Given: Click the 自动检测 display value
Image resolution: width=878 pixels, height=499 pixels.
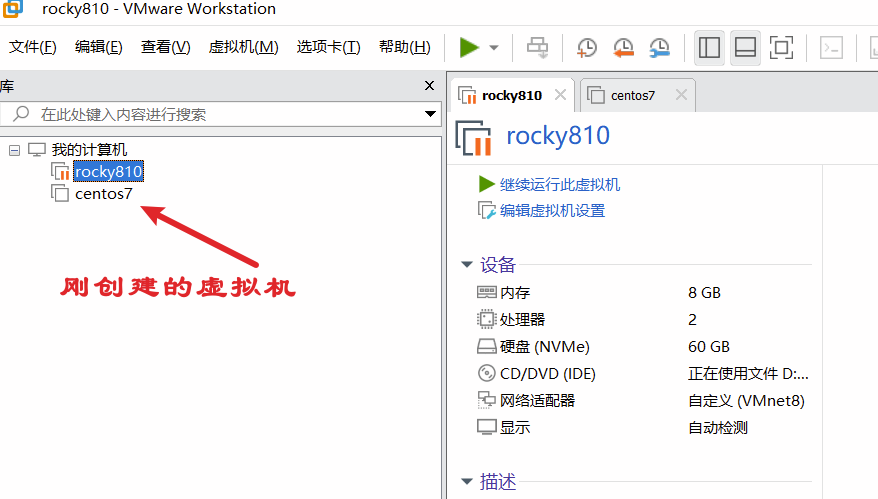Looking at the screenshot, I should (x=718, y=428).
